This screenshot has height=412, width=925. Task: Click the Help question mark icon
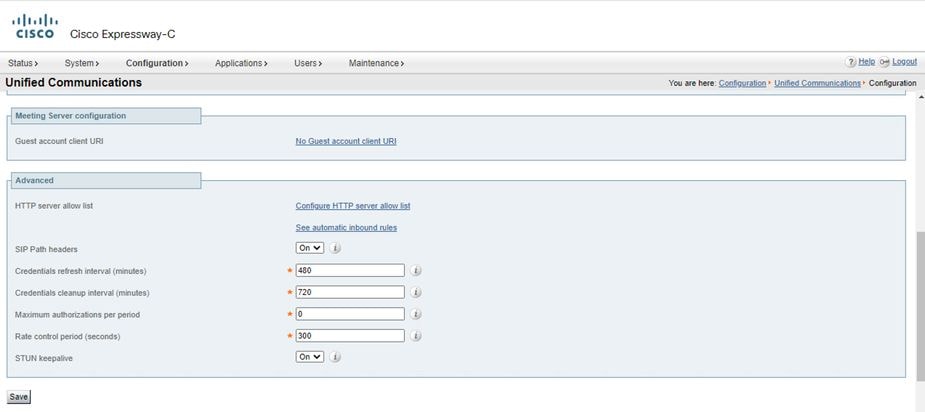851,62
